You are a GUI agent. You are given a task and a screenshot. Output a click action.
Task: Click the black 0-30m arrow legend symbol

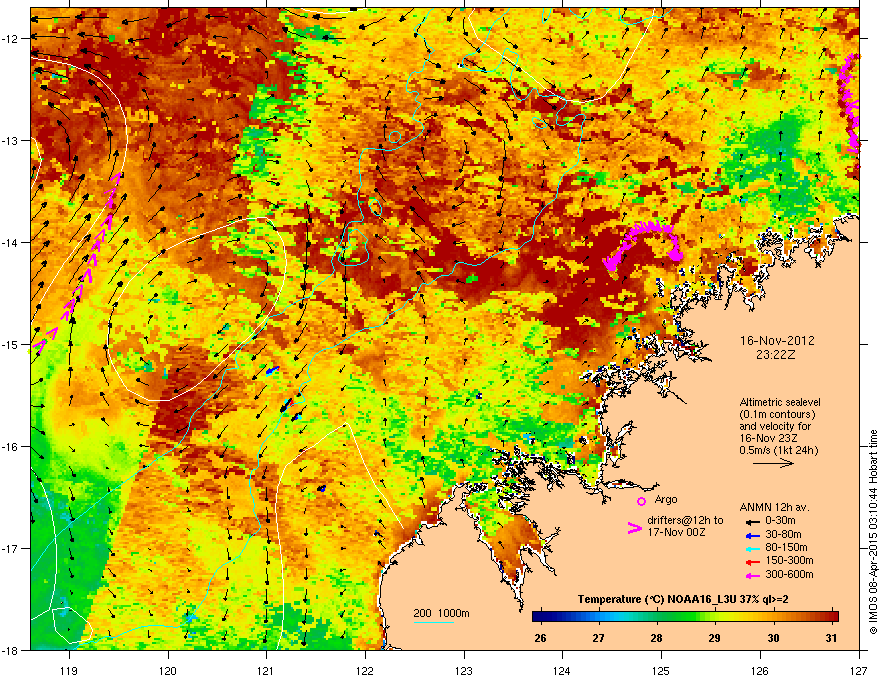click(x=752, y=521)
